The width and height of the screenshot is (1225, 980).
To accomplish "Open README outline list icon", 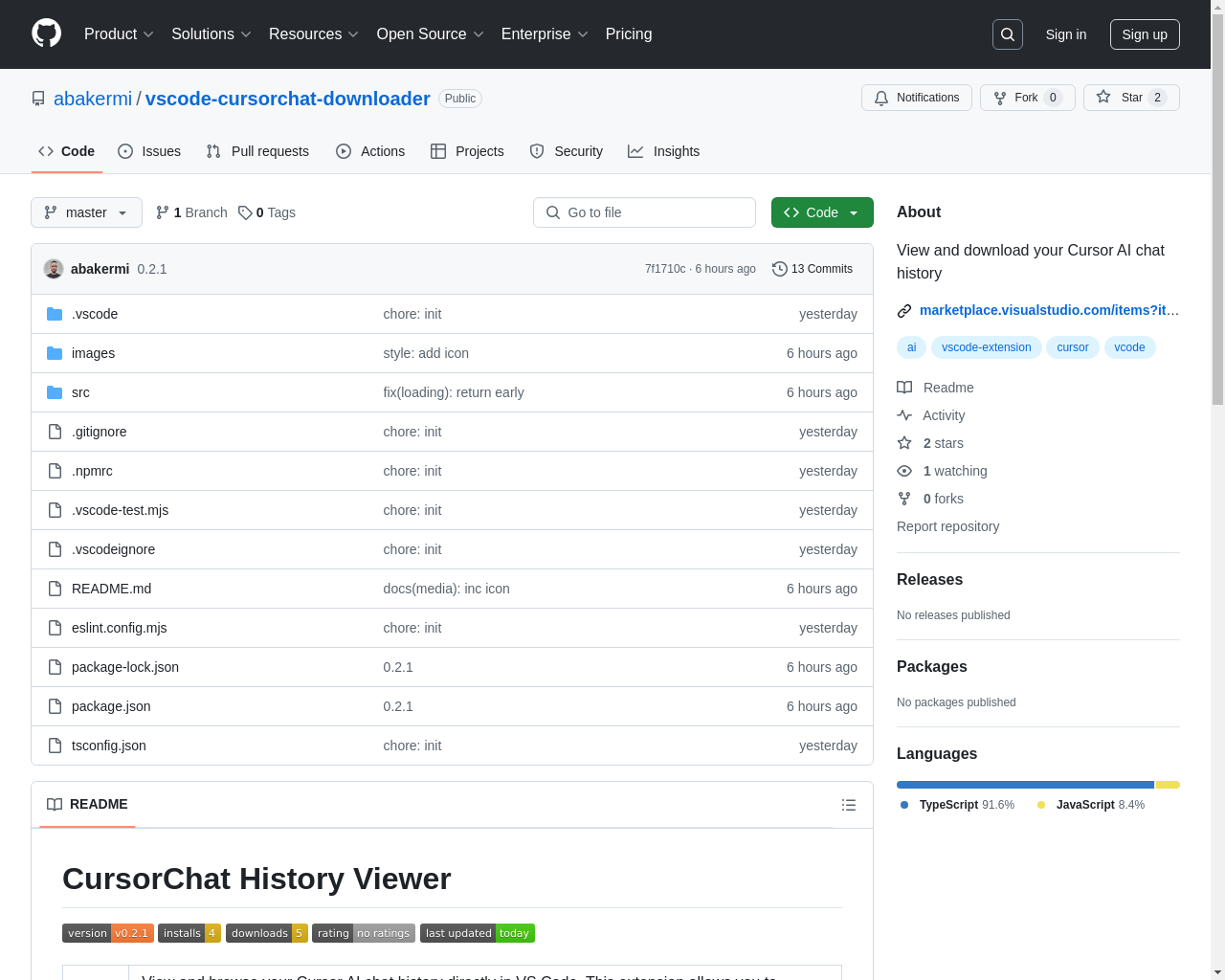I will click(x=849, y=805).
